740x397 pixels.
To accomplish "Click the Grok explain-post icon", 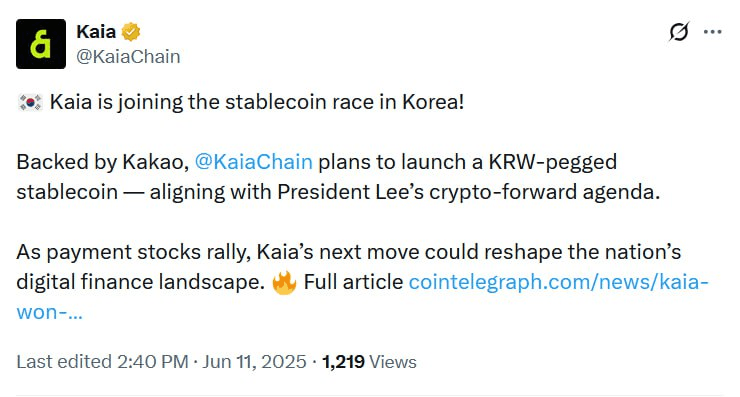I will 679,32.
